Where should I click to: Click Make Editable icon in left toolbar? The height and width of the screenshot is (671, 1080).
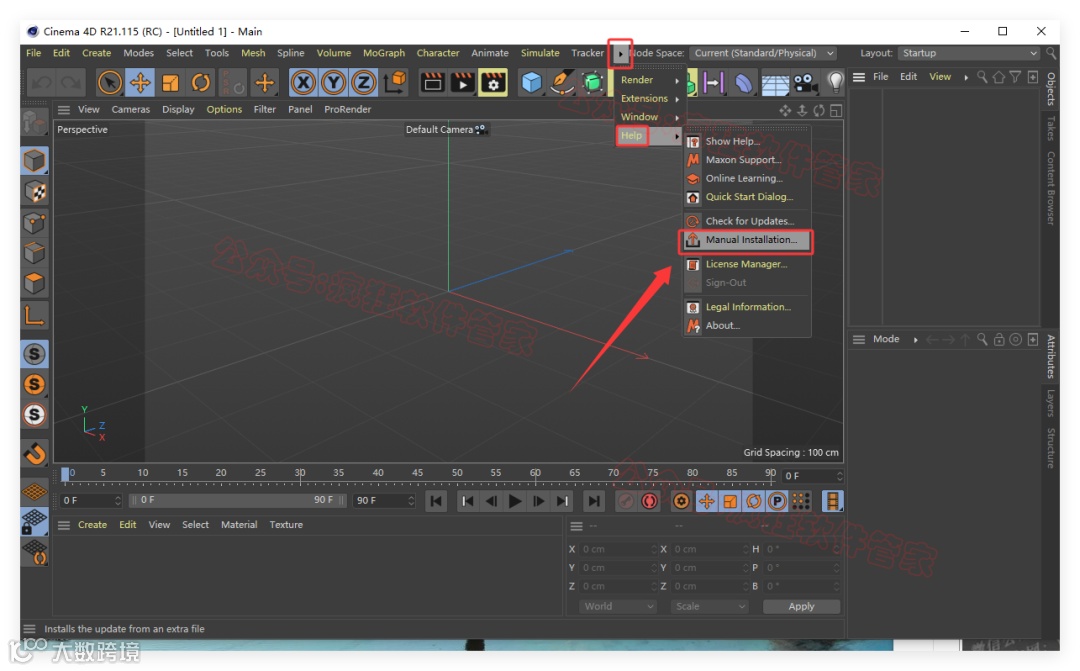(34, 123)
